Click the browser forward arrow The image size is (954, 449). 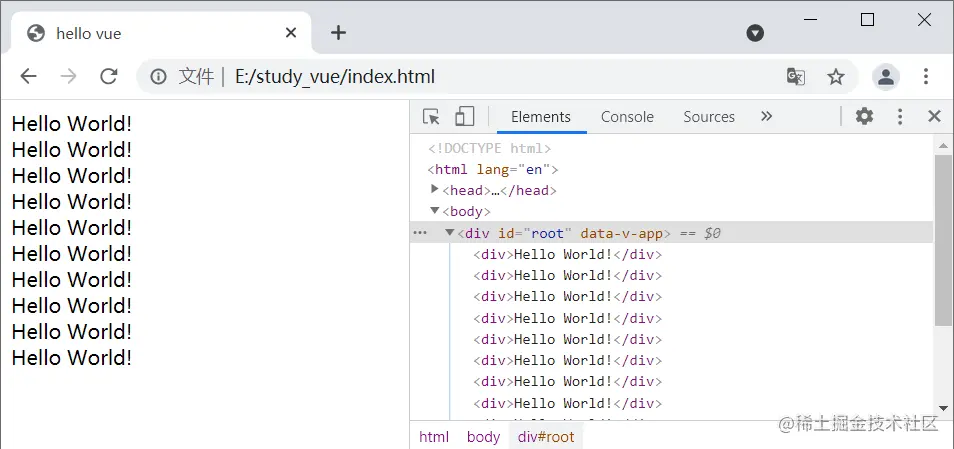pyautogui.click(x=68, y=76)
